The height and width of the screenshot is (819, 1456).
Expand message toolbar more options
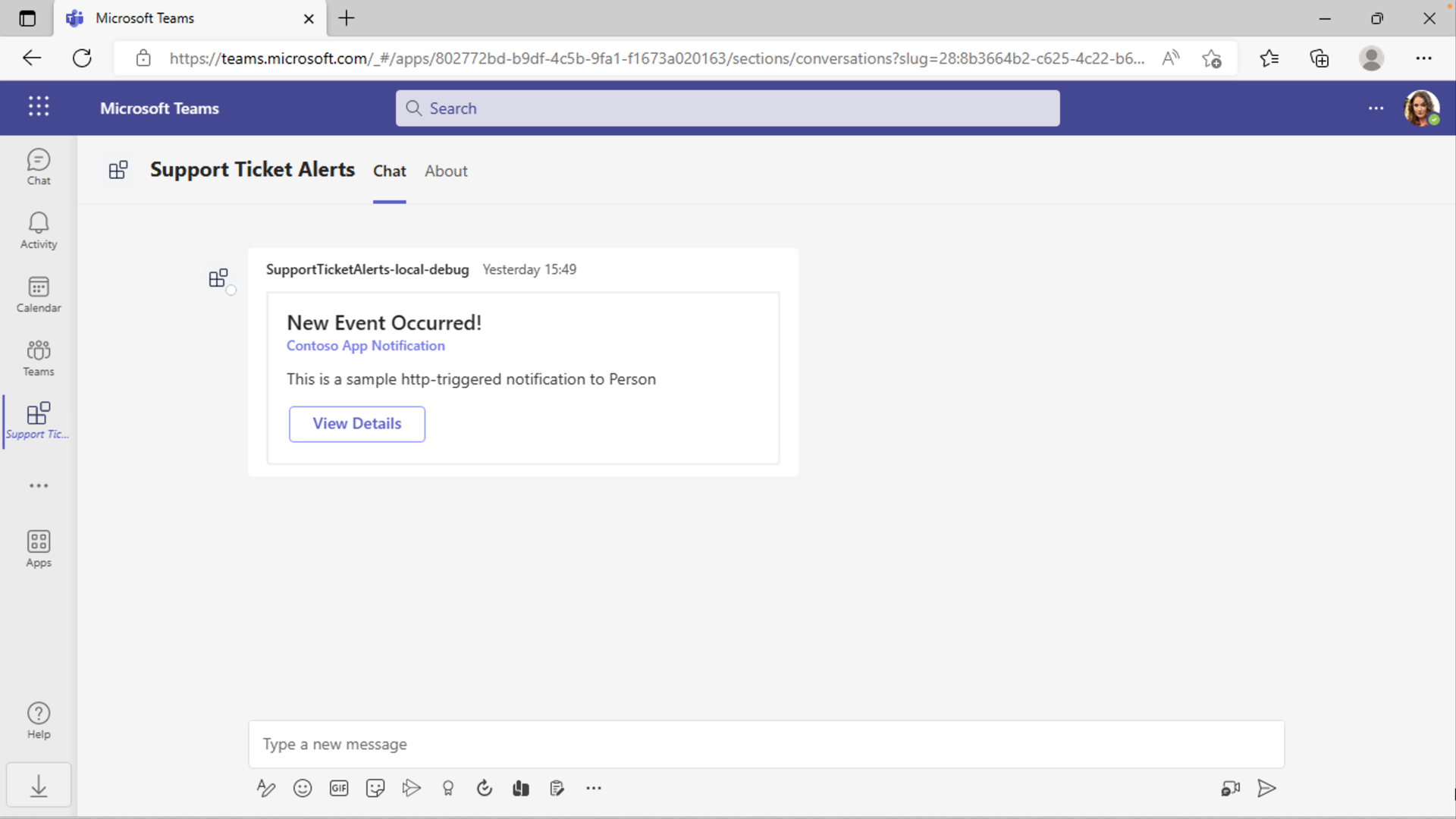pos(593,788)
